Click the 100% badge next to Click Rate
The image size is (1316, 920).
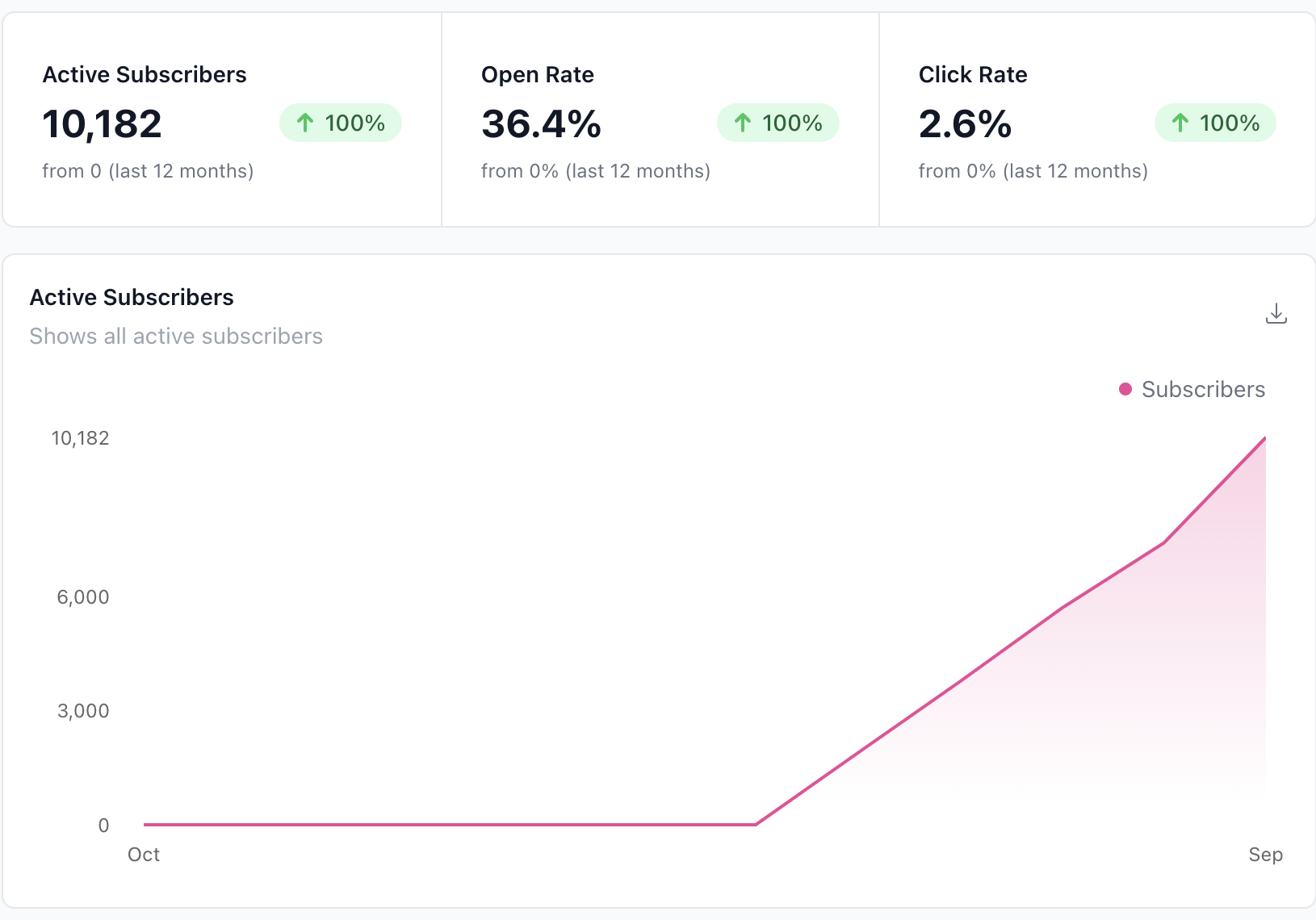(x=1215, y=123)
